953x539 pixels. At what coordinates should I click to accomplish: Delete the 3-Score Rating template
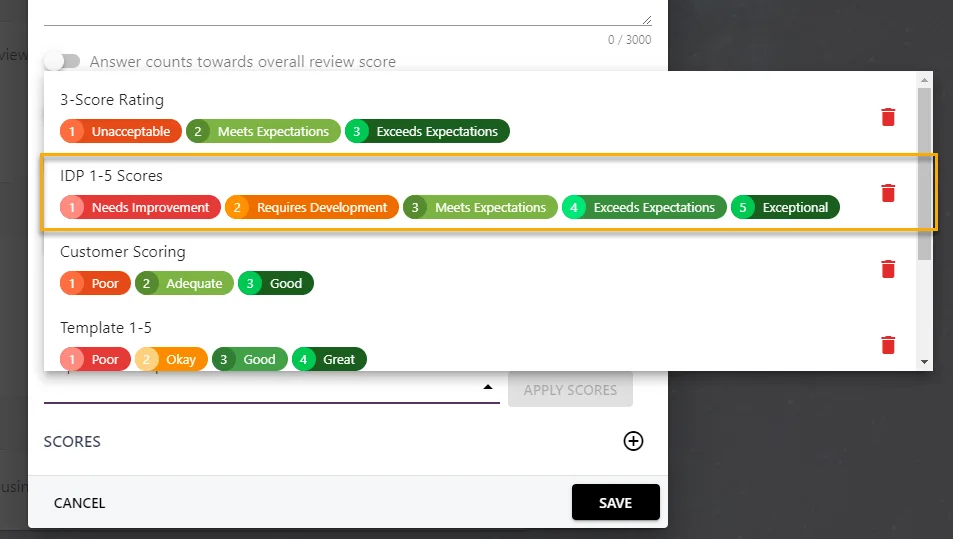pos(888,117)
